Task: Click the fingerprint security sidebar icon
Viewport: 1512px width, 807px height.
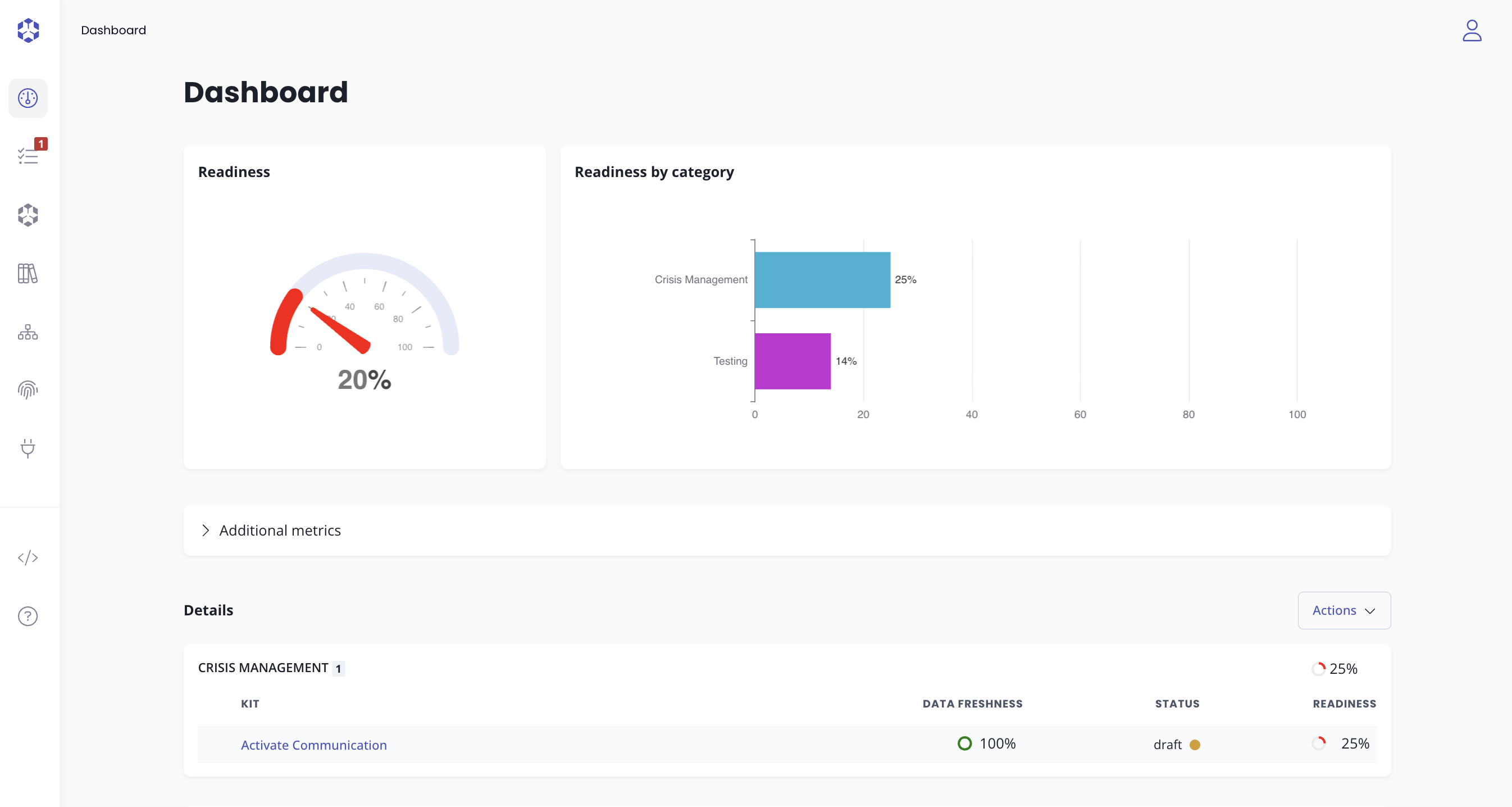Action: pyautogui.click(x=28, y=390)
